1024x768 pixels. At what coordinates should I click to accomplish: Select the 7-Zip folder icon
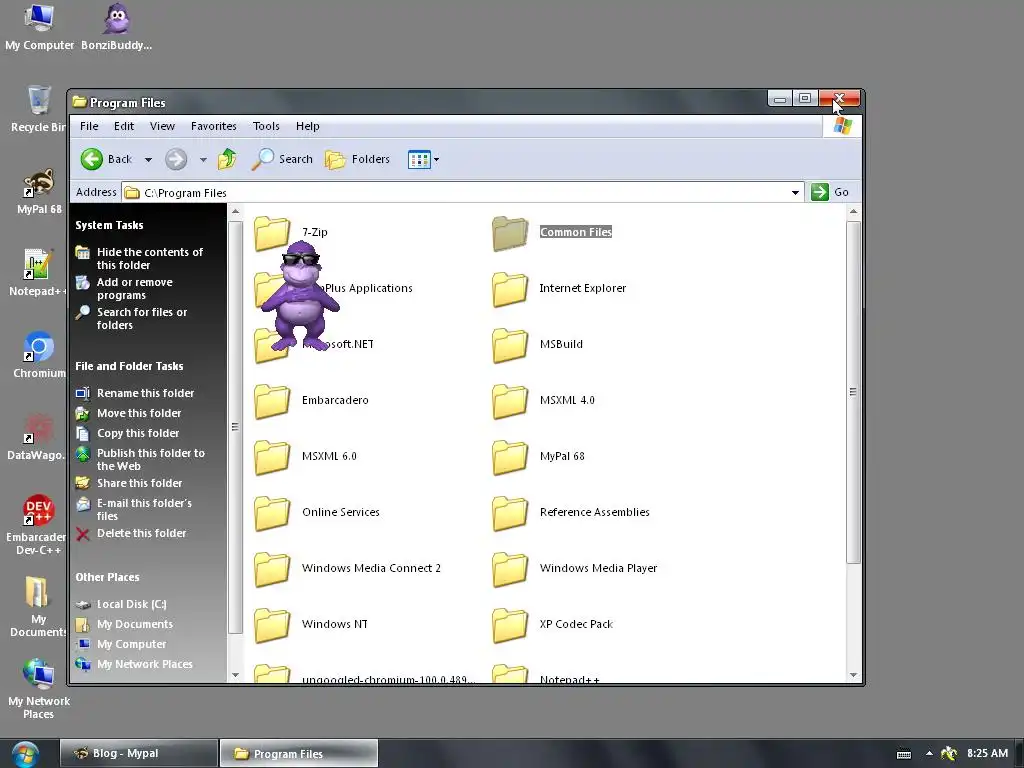272,232
